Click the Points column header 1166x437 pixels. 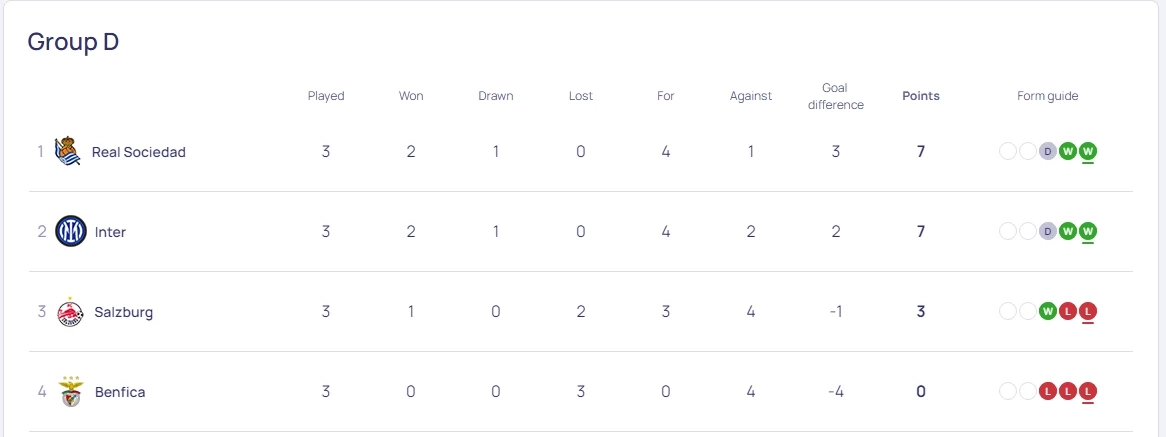tap(921, 96)
